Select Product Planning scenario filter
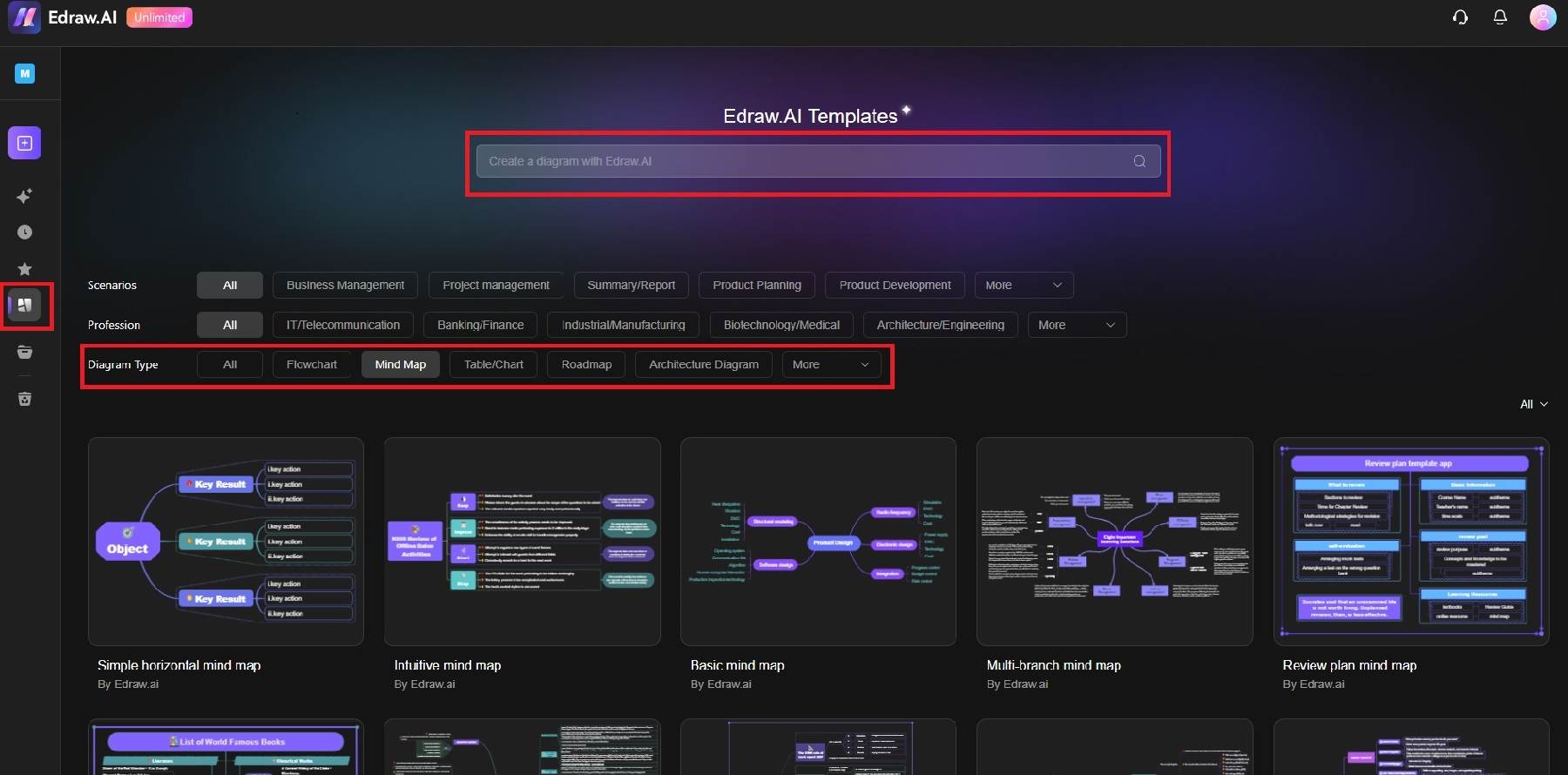Image resolution: width=1568 pixels, height=775 pixels. 757,285
